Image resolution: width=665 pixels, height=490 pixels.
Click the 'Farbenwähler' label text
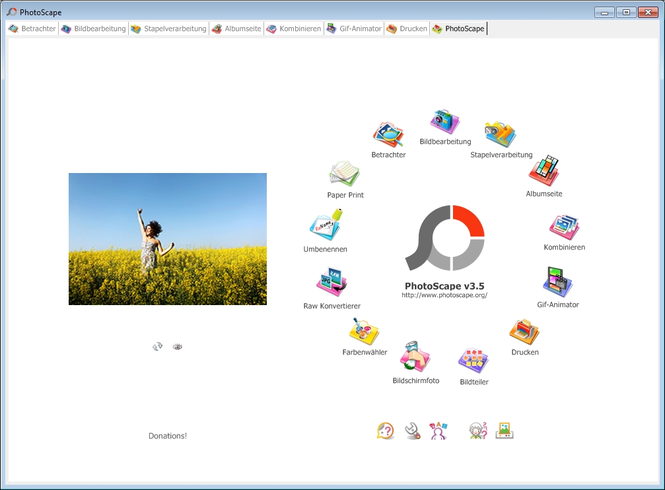pos(364,352)
